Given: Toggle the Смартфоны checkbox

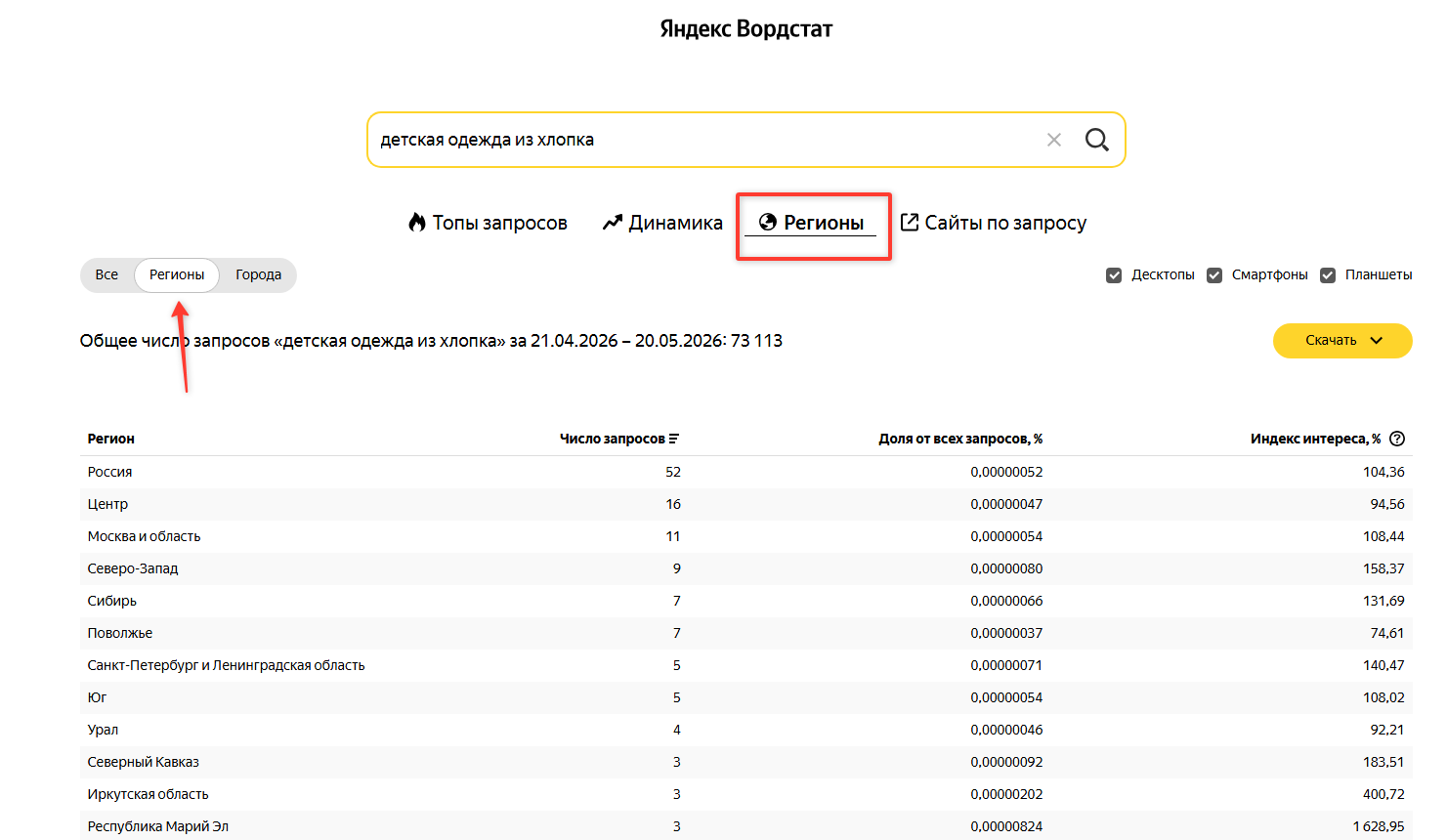Looking at the screenshot, I should pyautogui.click(x=1214, y=275).
